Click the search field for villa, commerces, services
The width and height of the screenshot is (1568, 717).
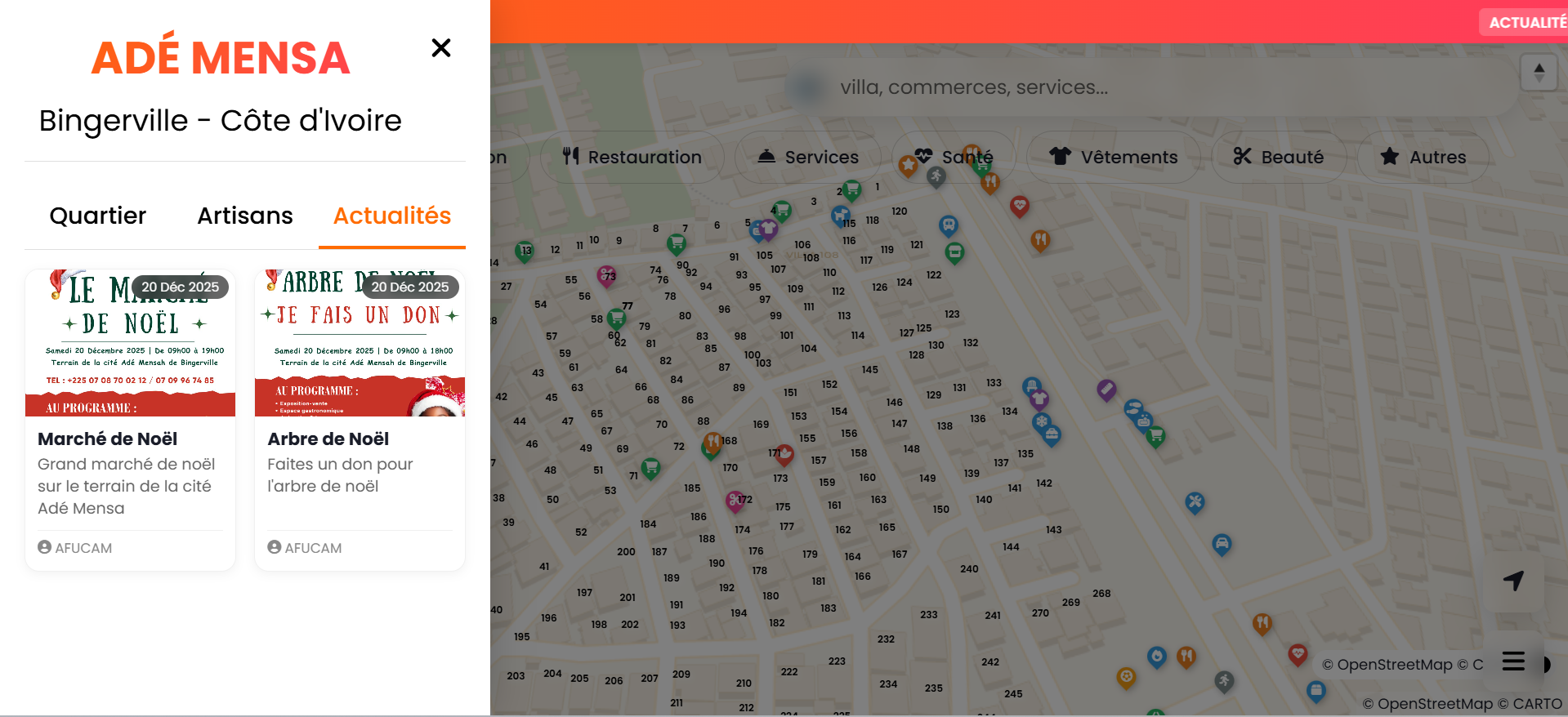click(974, 87)
